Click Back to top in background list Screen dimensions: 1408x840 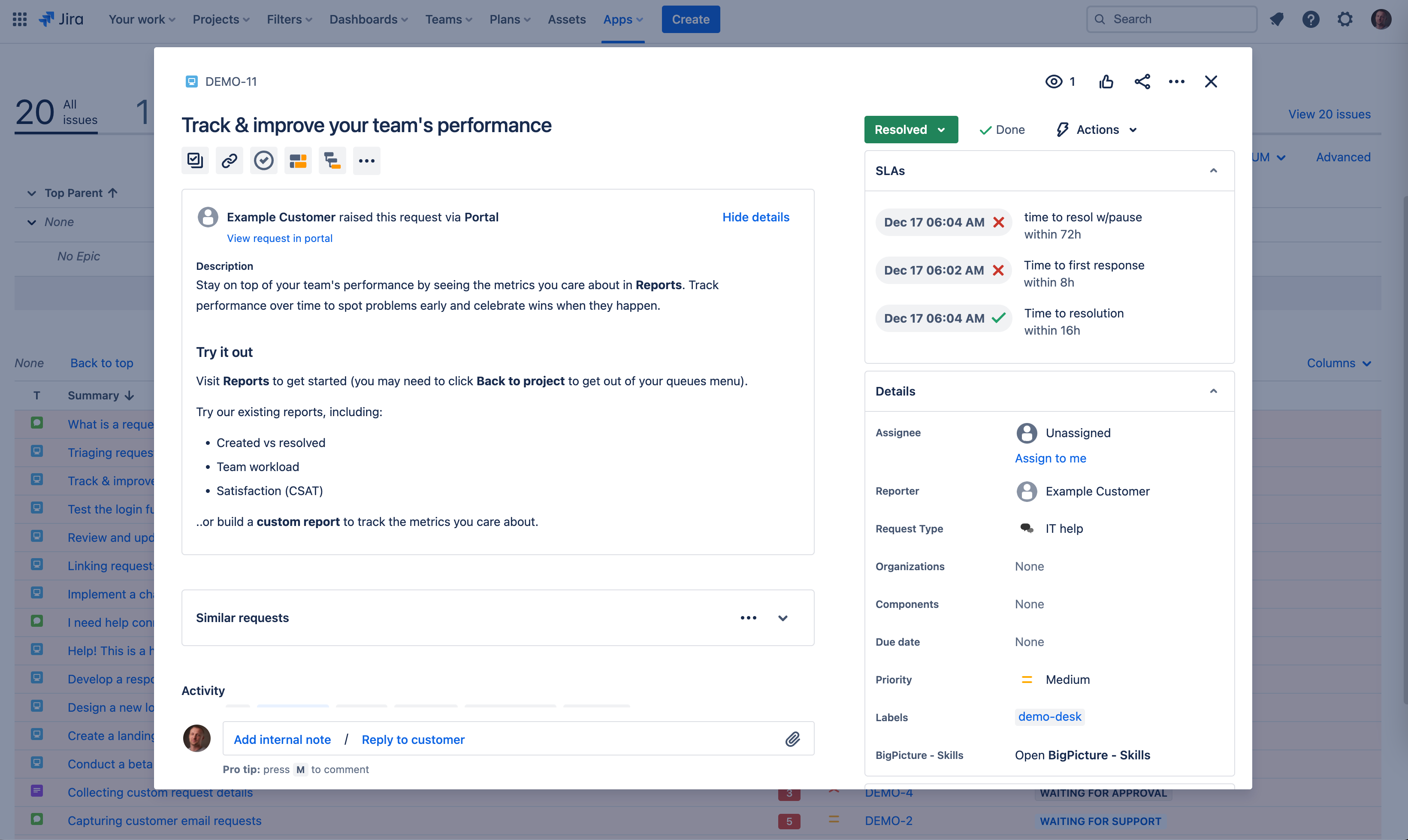pos(102,363)
